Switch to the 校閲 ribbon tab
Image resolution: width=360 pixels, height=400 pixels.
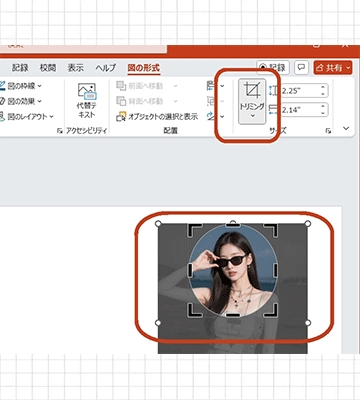(x=48, y=68)
